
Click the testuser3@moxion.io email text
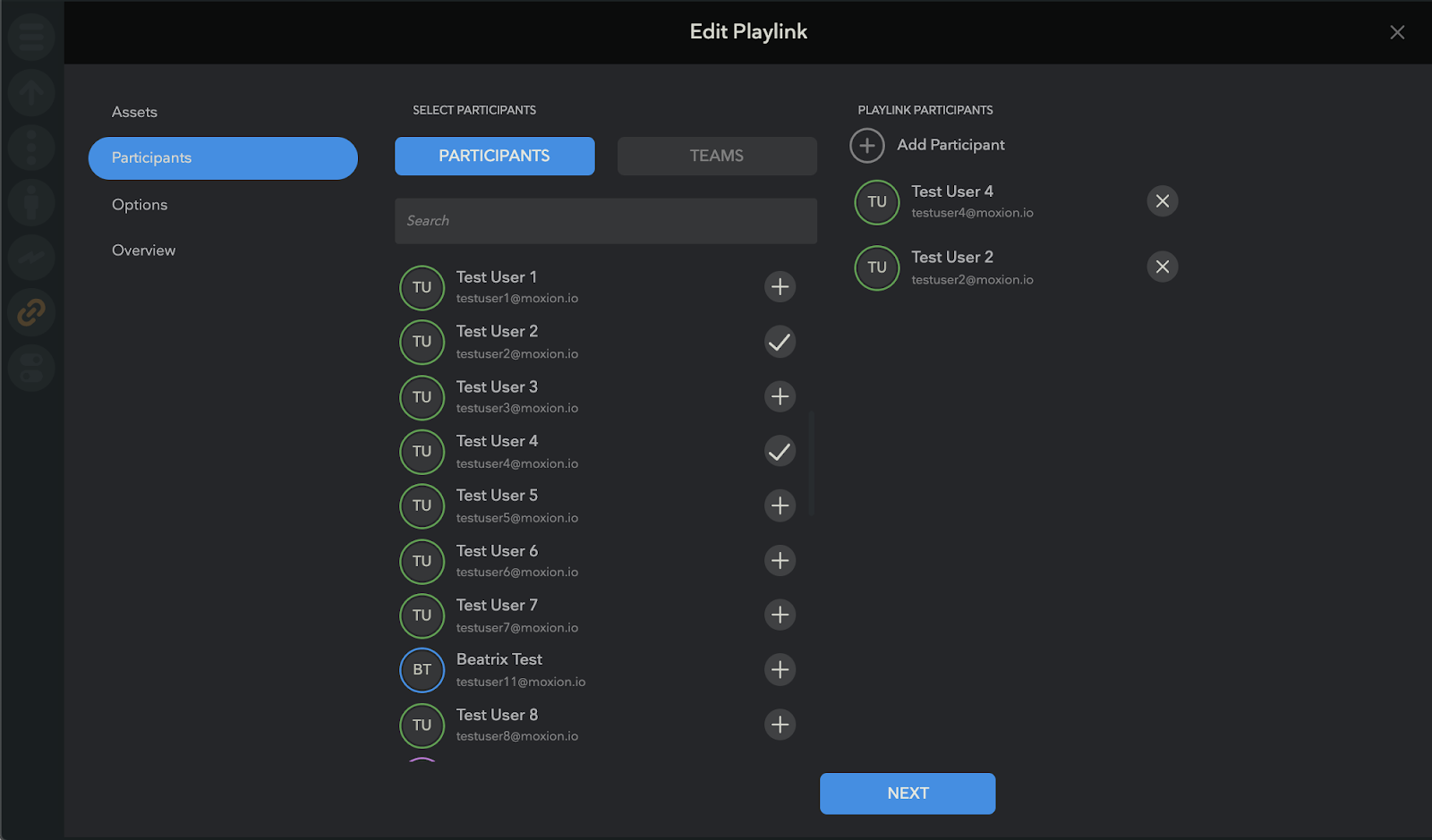coord(517,408)
